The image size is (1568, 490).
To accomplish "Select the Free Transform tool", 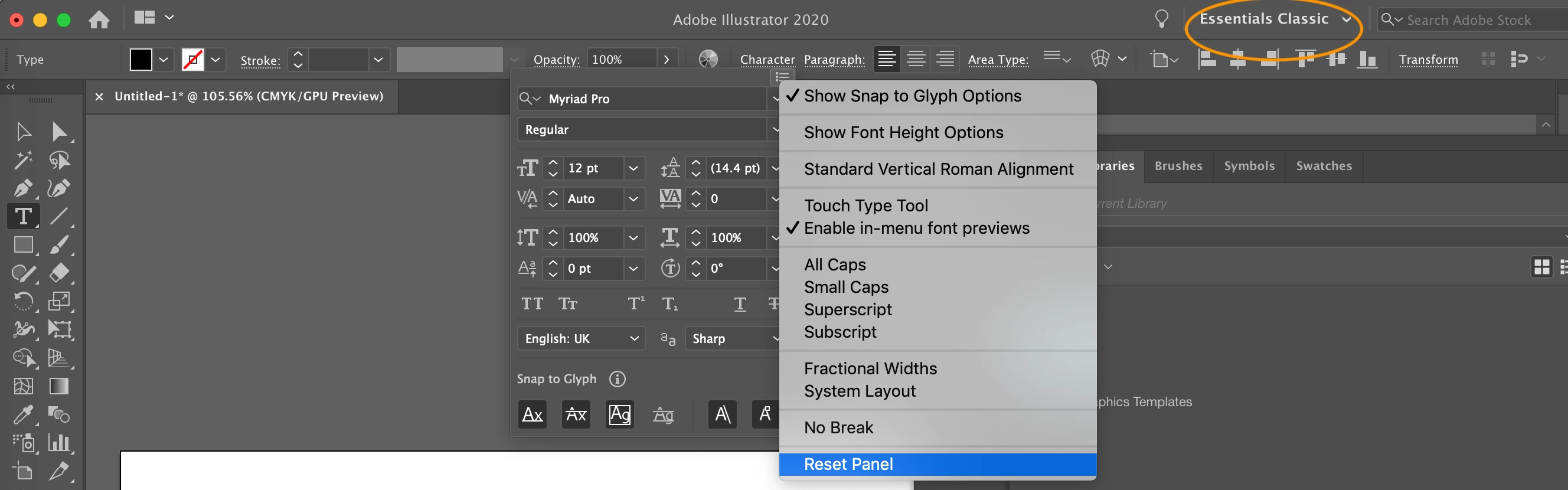I will click(x=59, y=329).
